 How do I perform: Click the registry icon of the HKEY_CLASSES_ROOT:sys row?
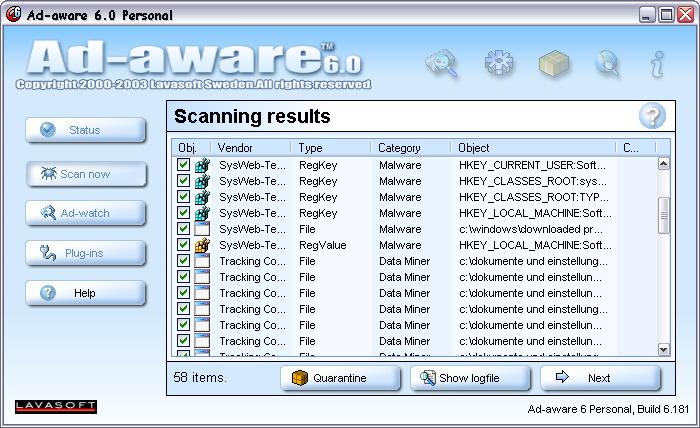tap(202, 181)
